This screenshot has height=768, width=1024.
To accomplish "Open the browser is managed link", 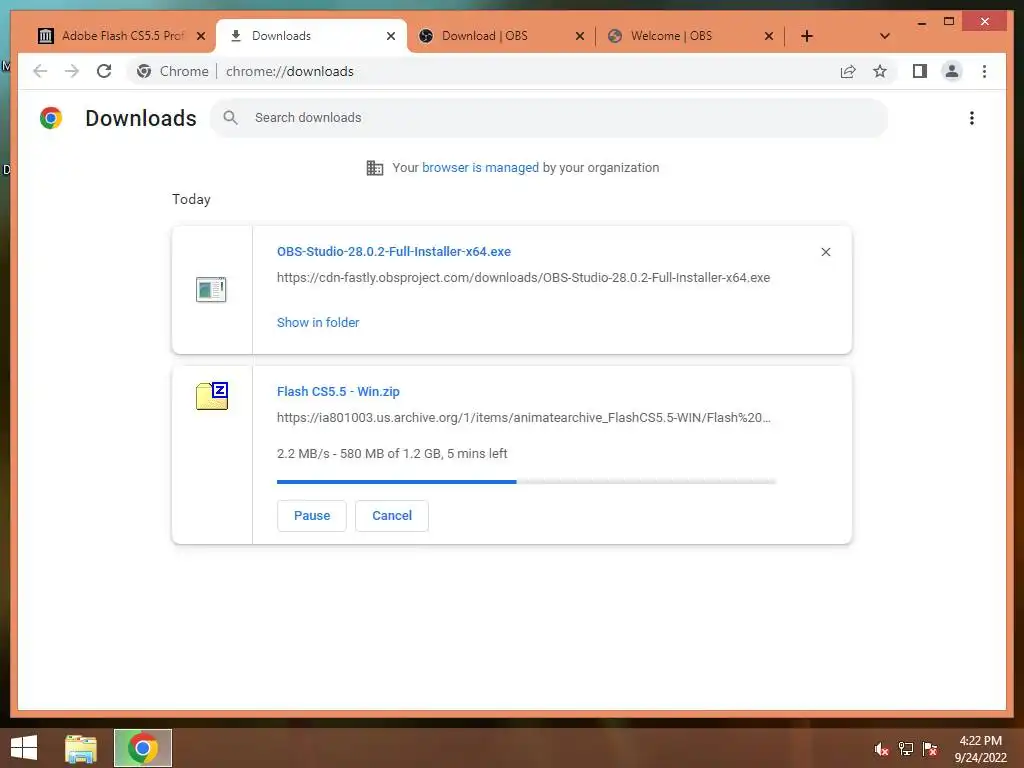I will click(x=480, y=167).
